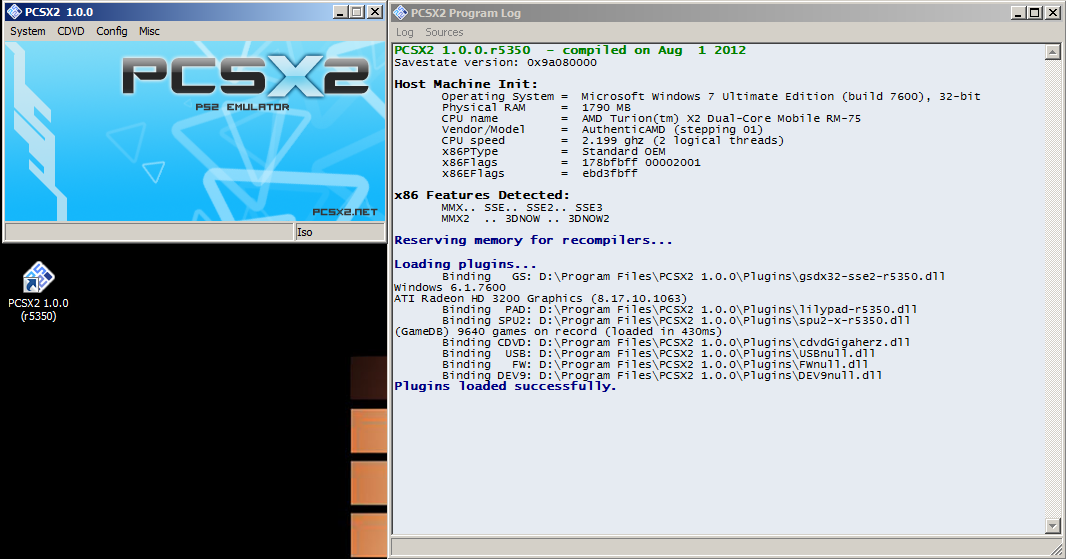Minimize the PCSX2 main window

point(340,12)
